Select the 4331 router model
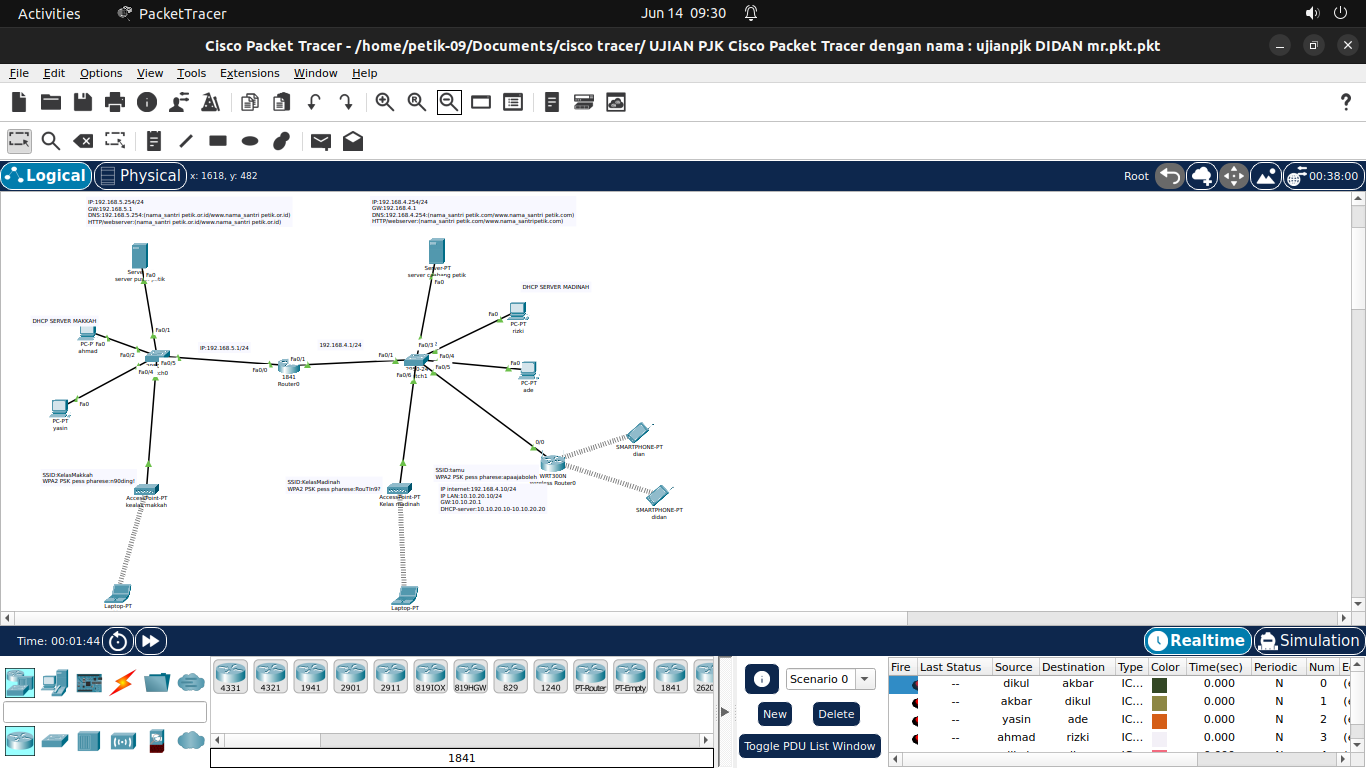 tap(230, 677)
